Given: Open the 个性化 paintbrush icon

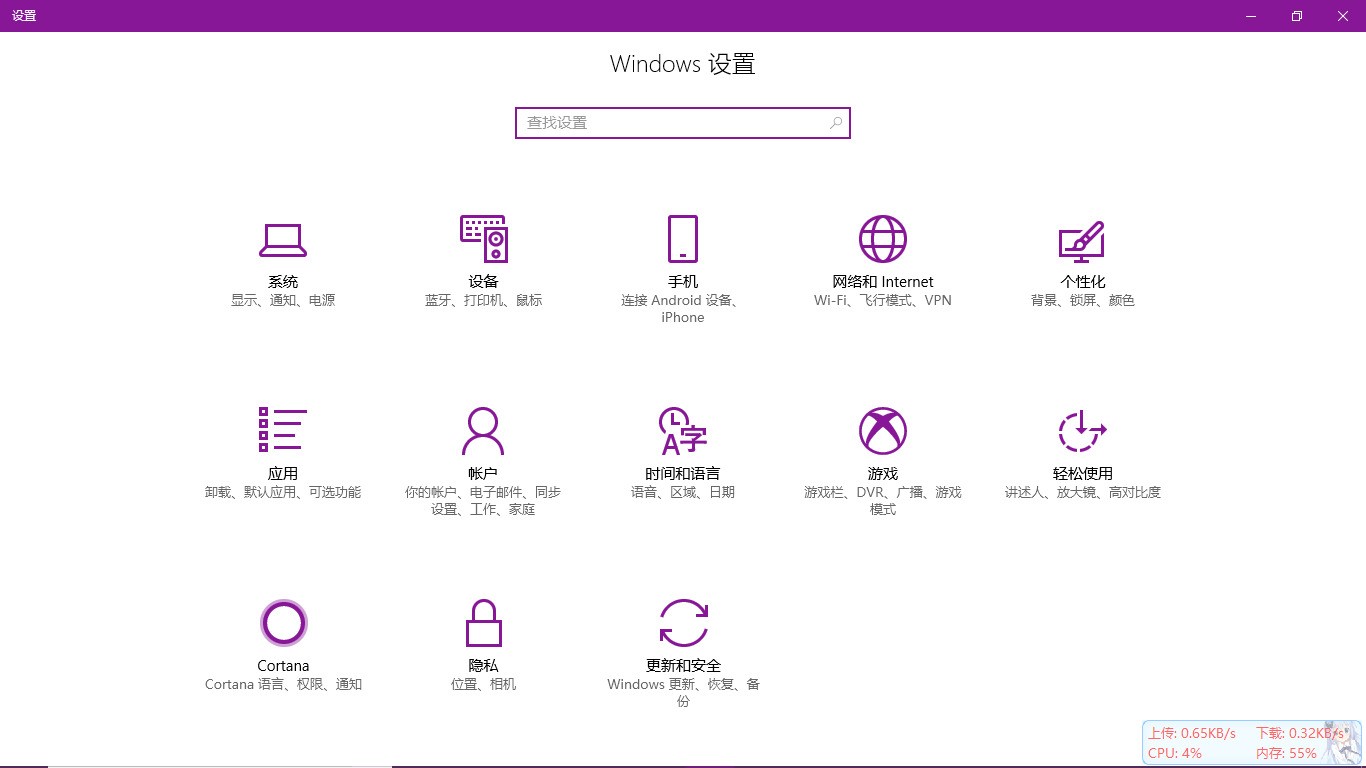Looking at the screenshot, I should pyautogui.click(x=1083, y=240).
